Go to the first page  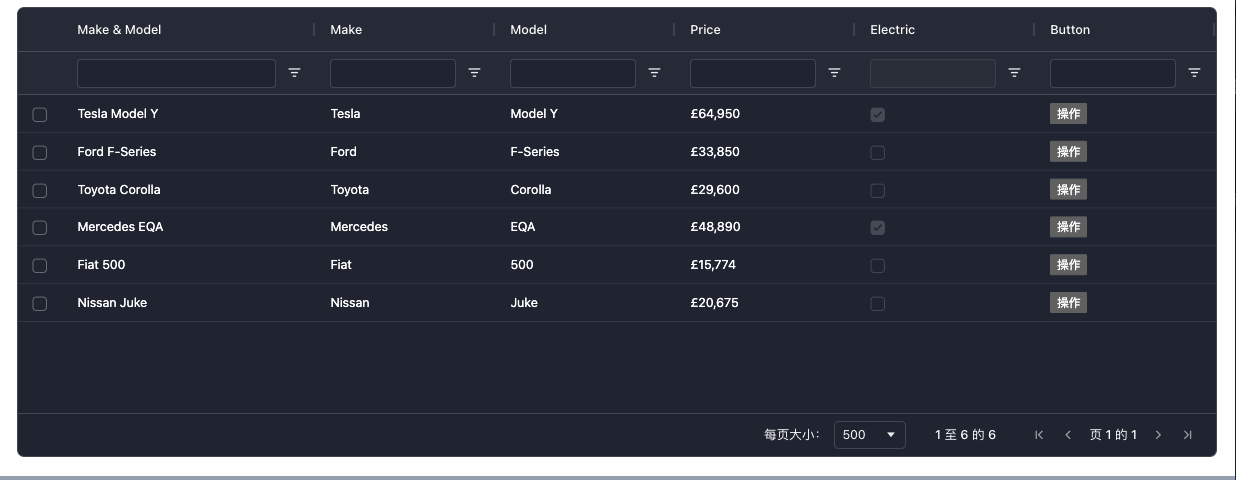(1039, 435)
